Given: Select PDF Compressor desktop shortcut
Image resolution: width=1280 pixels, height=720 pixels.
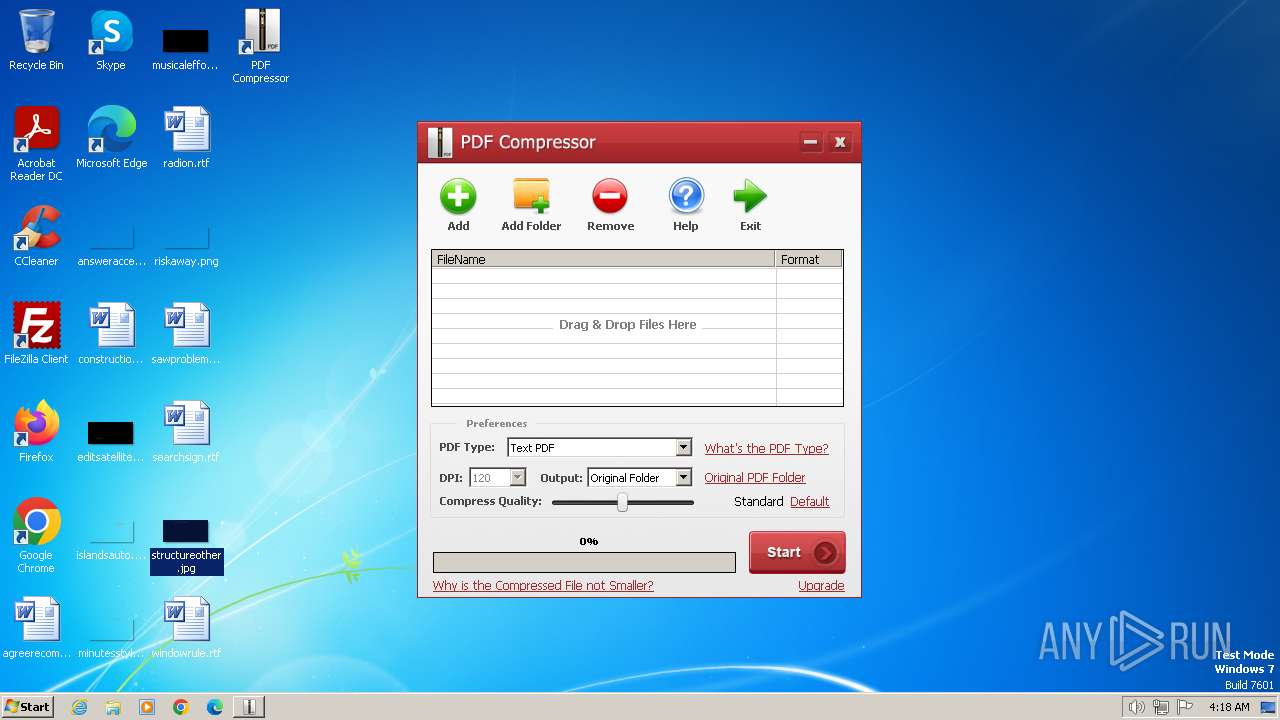Looking at the screenshot, I should coord(261,46).
